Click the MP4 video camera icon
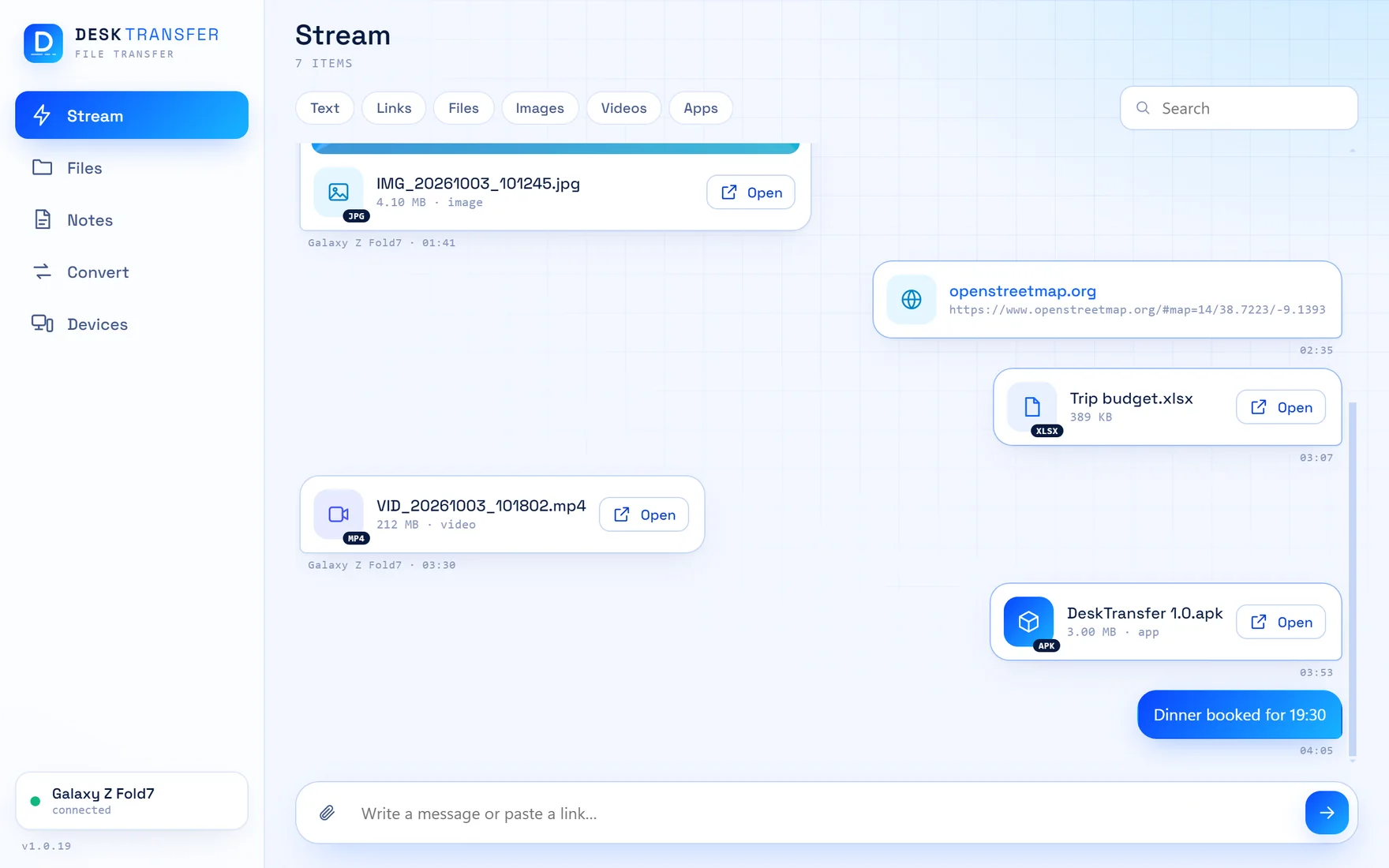 click(339, 514)
